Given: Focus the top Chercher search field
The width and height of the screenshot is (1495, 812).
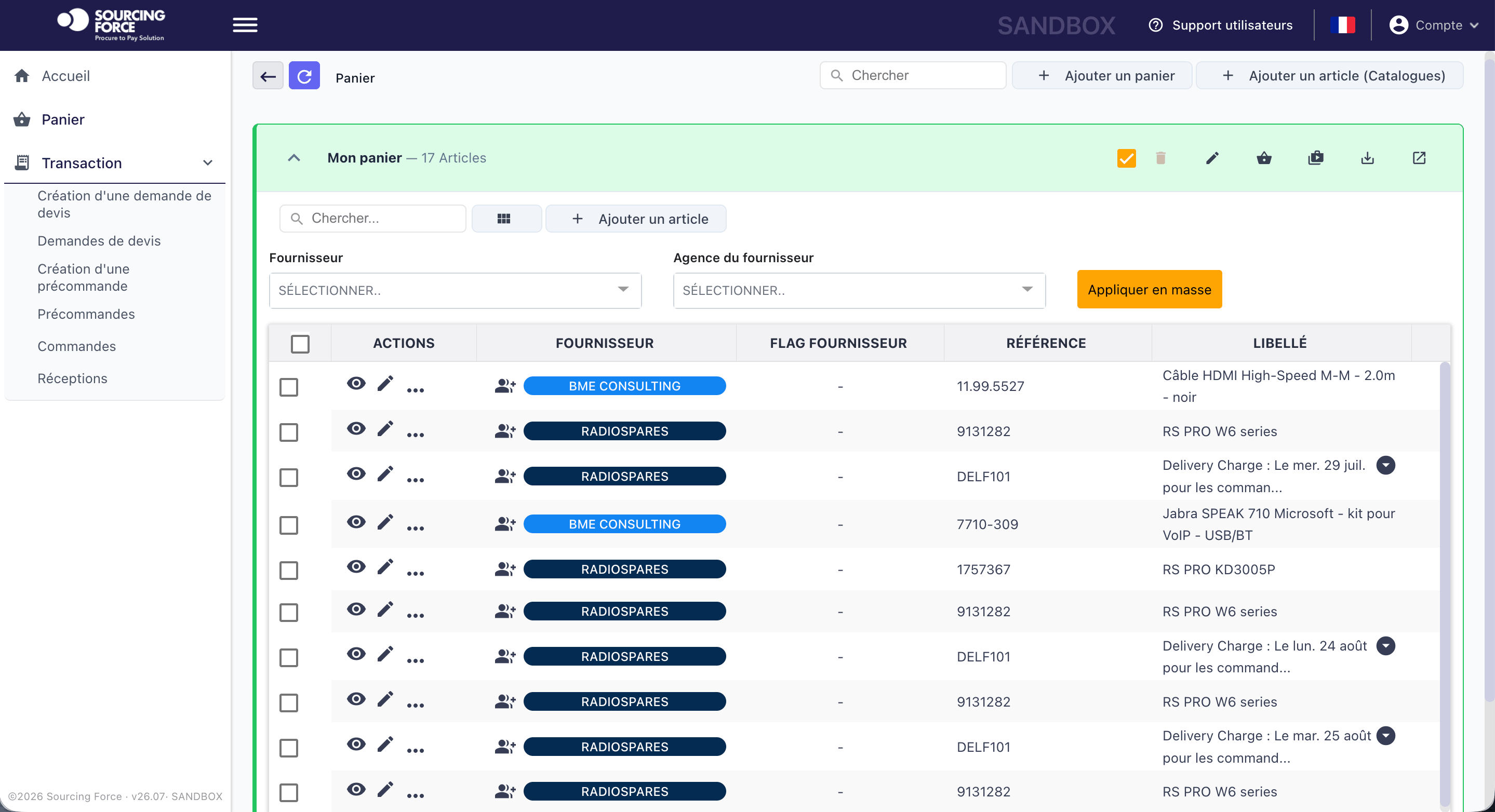Looking at the screenshot, I should point(912,75).
